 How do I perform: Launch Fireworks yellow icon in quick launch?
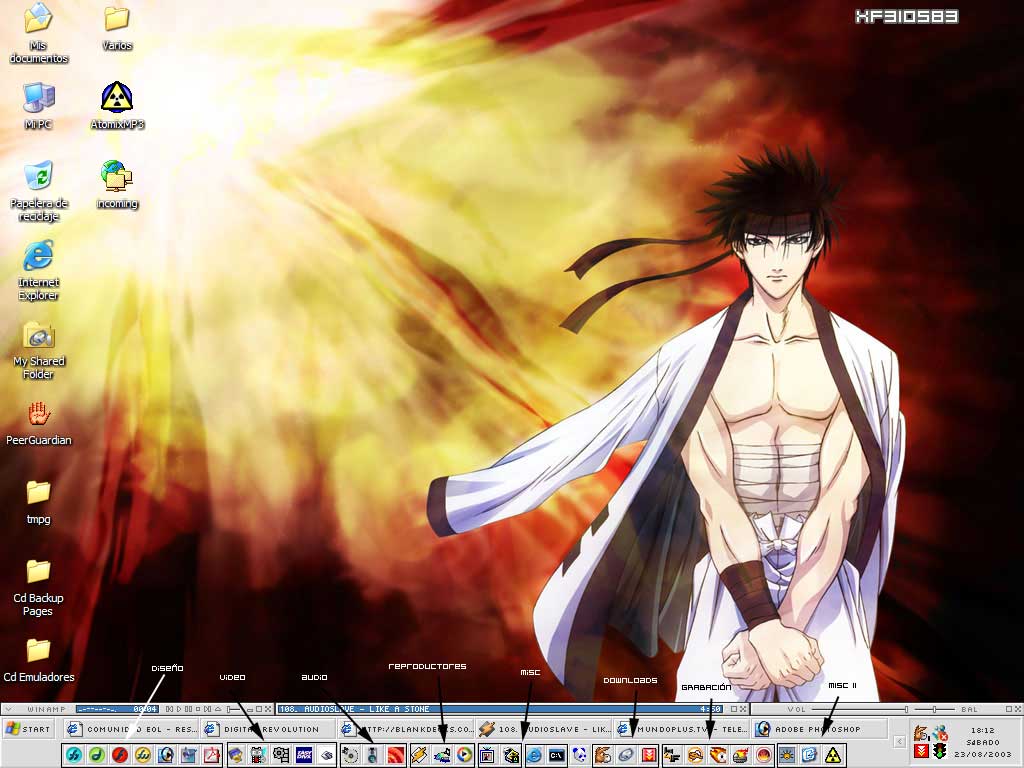click(x=143, y=755)
